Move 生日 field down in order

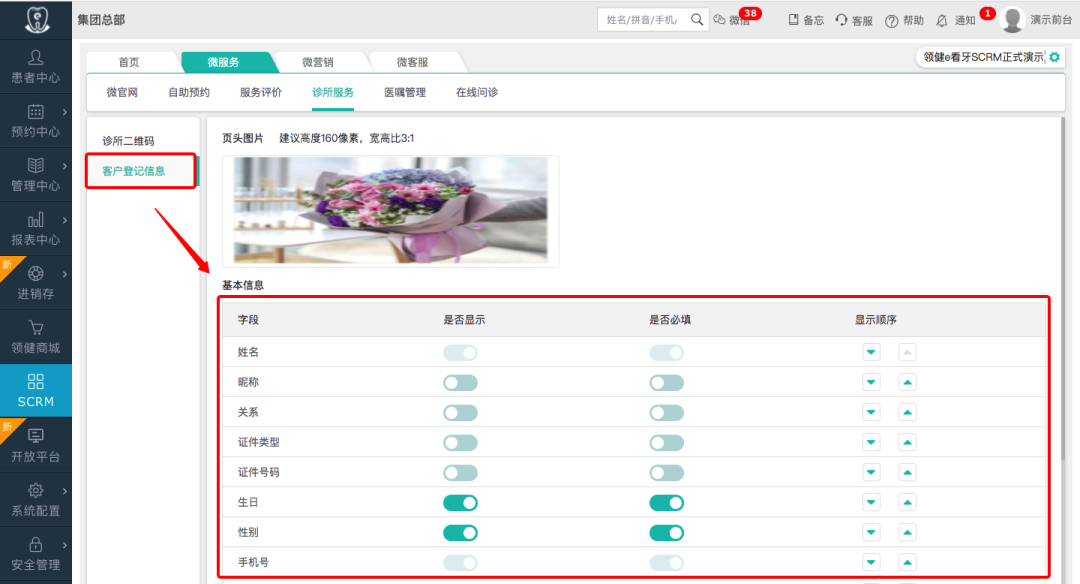point(871,503)
